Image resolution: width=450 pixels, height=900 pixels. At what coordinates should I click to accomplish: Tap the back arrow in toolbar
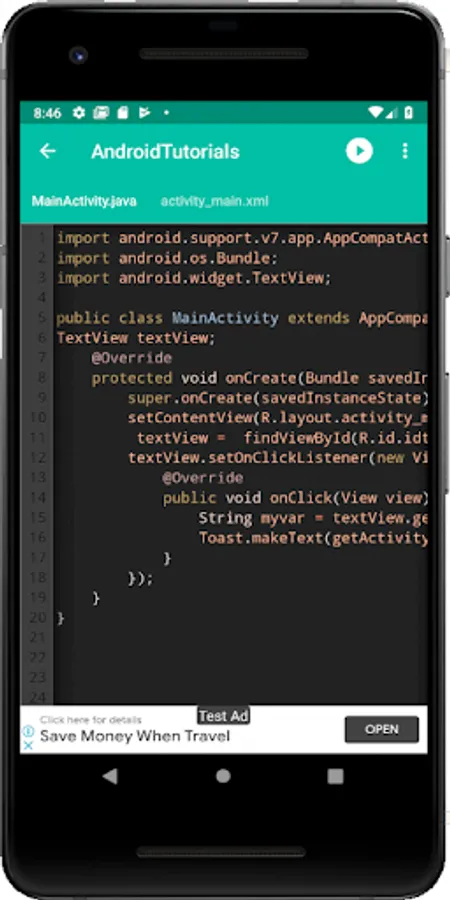click(47, 151)
